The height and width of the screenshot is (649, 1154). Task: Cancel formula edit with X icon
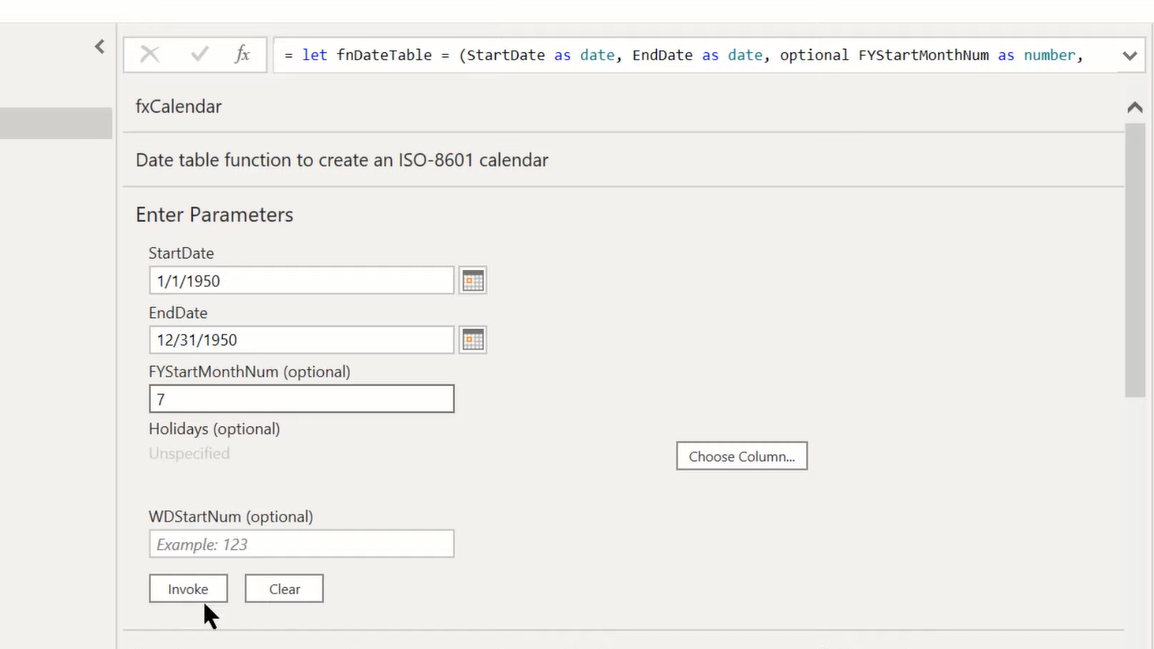click(149, 54)
